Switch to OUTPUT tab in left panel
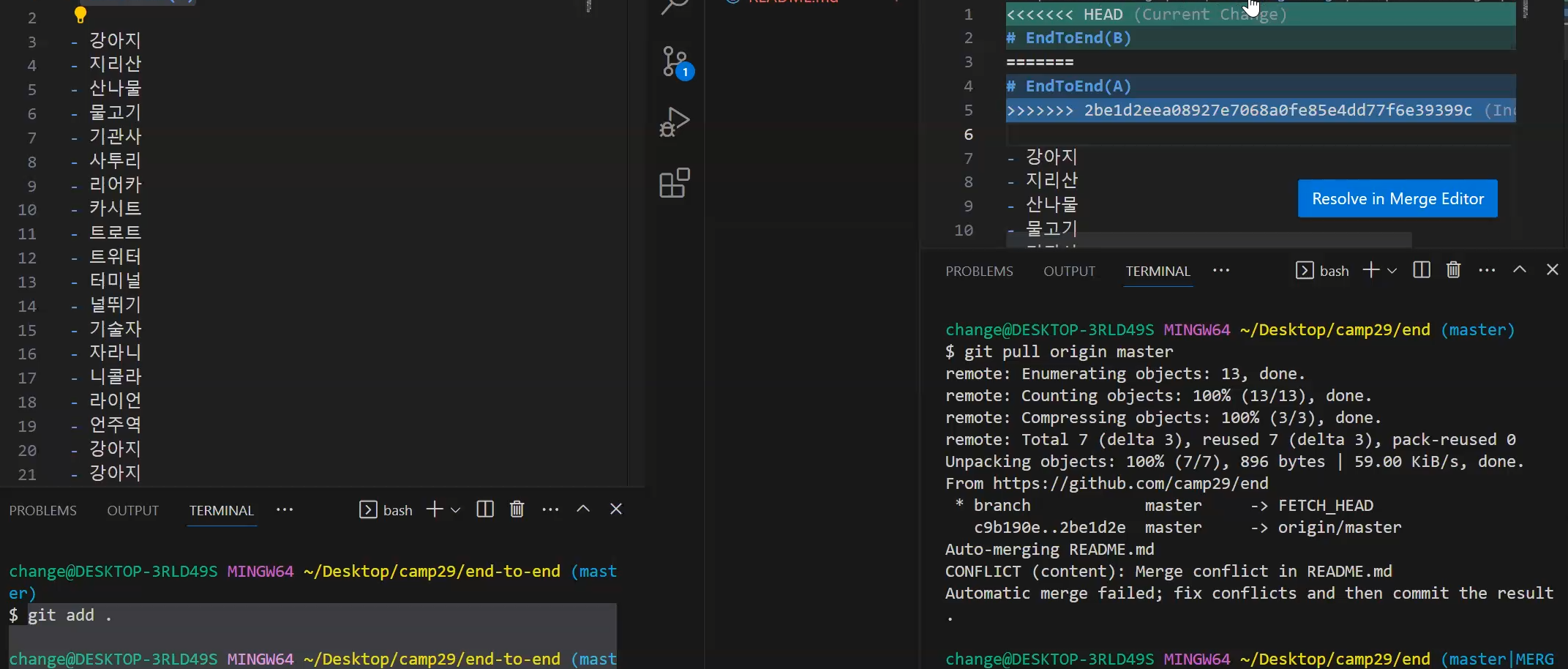Image resolution: width=1568 pixels, height=669 pixels. [132, 511]
